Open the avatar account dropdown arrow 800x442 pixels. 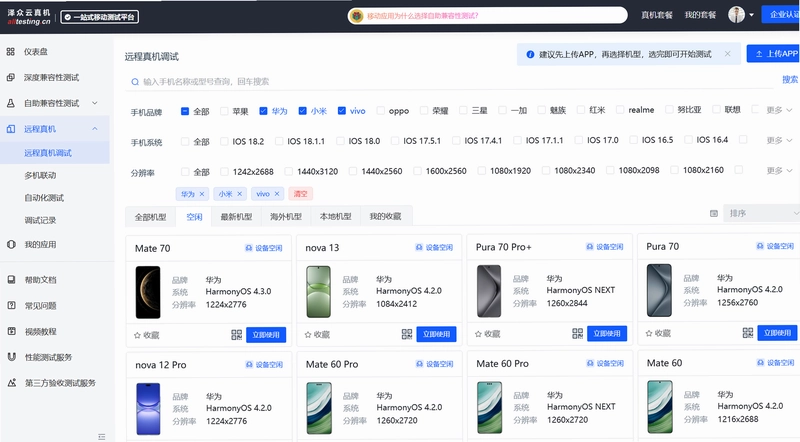(752, 15)
